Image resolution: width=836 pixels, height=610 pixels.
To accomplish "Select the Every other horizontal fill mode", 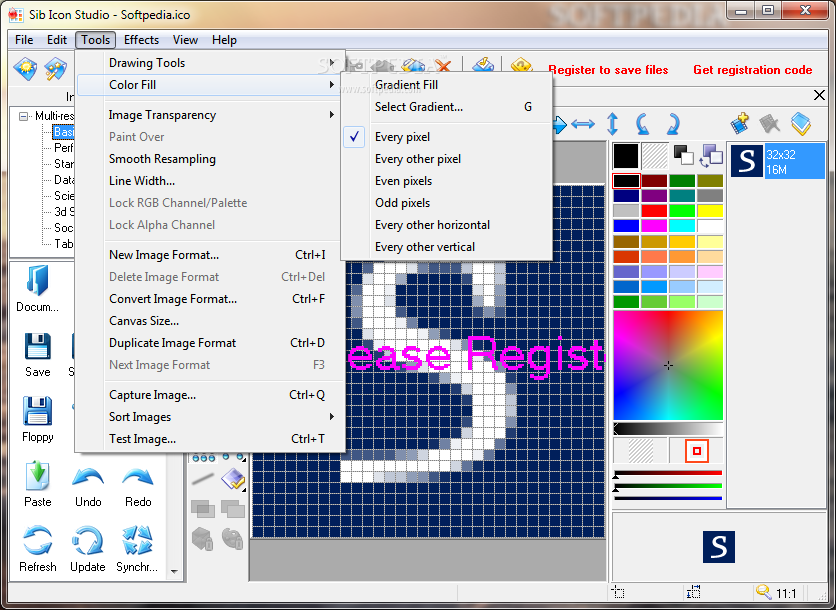I will point(447,225).
